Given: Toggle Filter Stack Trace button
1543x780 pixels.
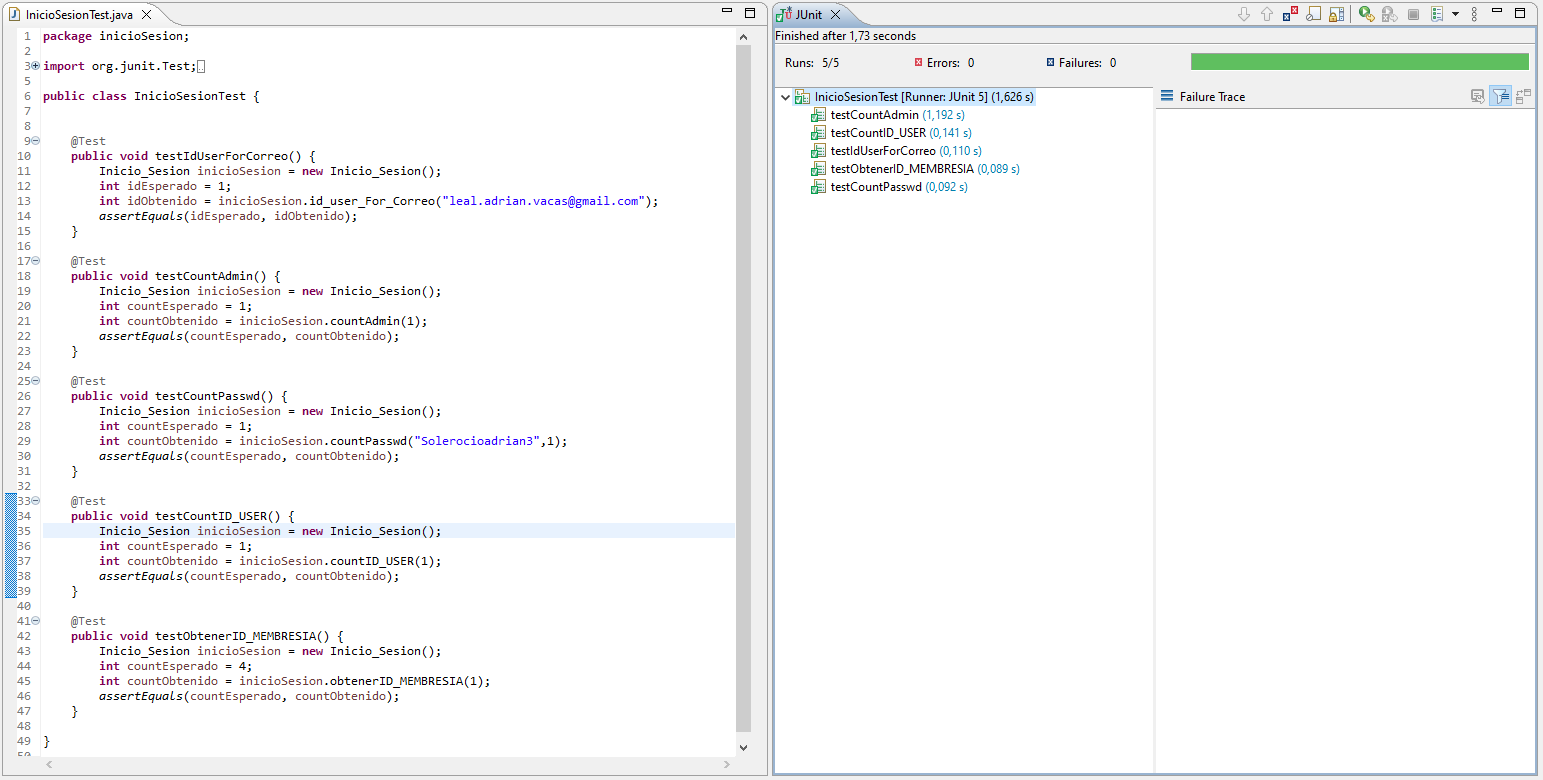Looking at the screenshot, I should (1501, 97).
